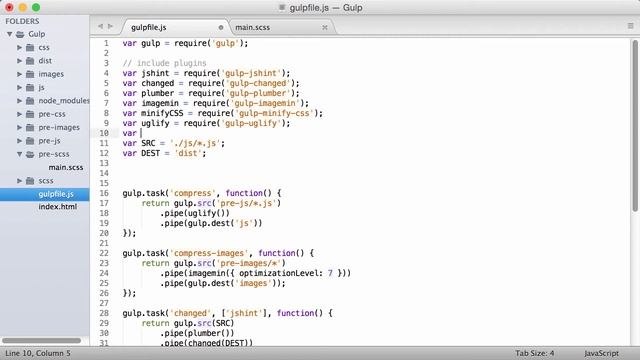Screen dimensions: 640x360
Task: Click the 'gulp-imagemin' string on line 7
Action: (265, 103)
